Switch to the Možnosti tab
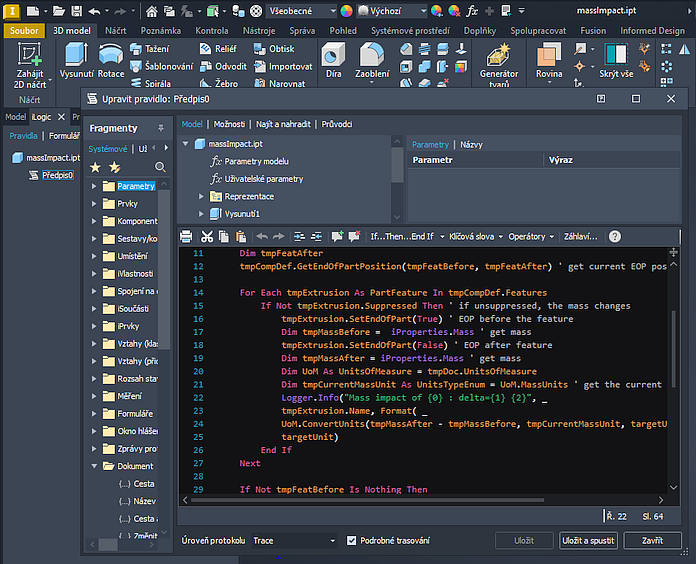The image size is (696, 564). (229, 124)
